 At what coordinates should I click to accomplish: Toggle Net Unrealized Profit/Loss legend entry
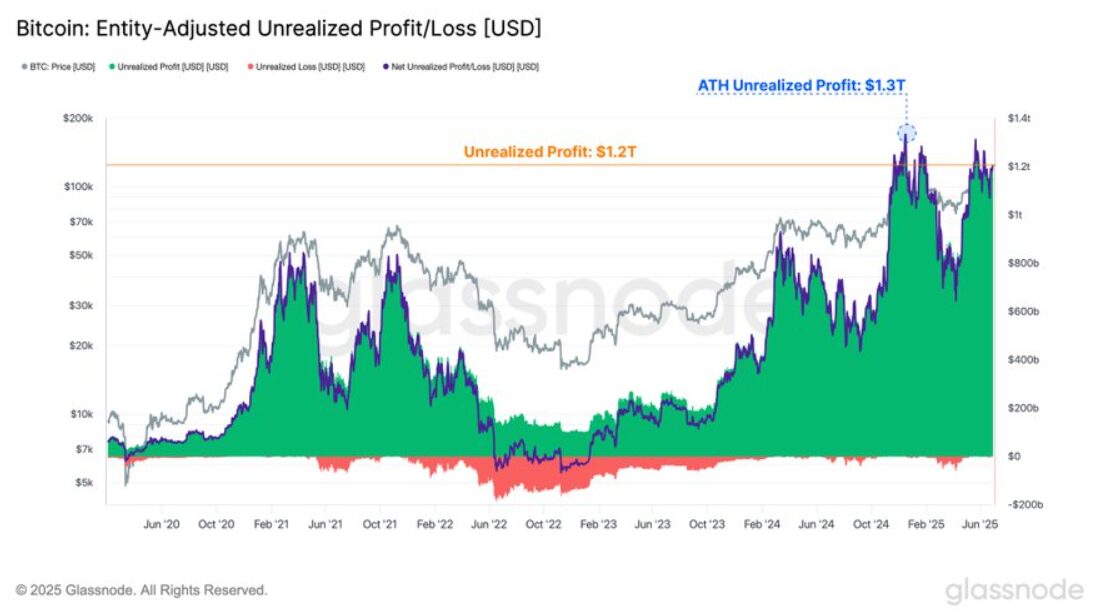[x=461, y=67]
